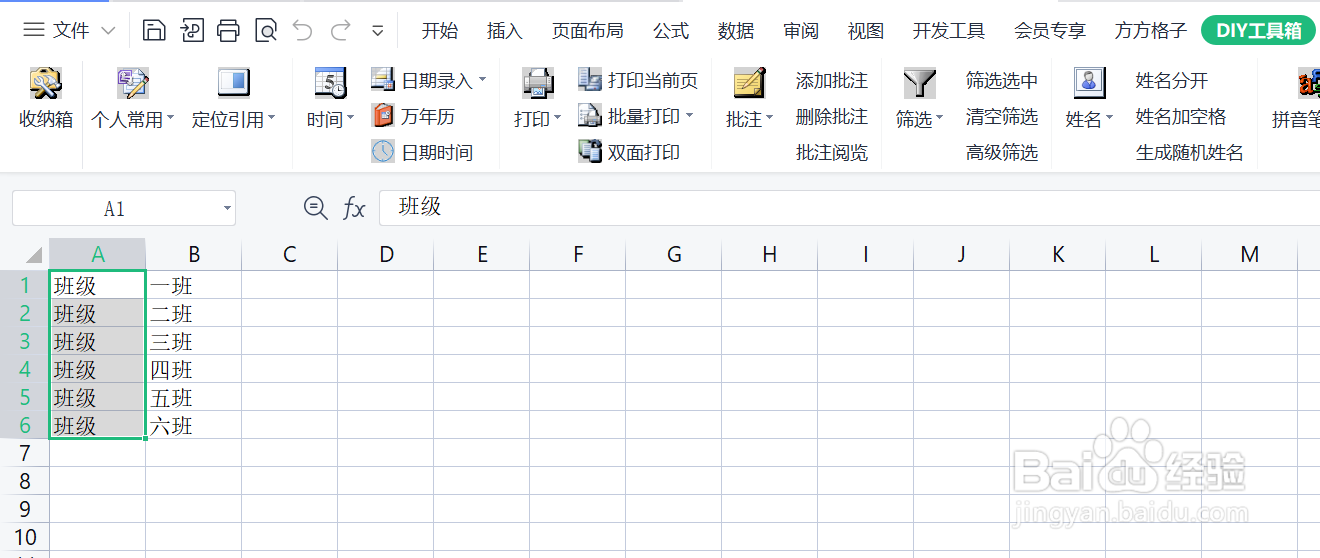Click 批注阅览
Screen dimensions: 1320x558
(x=832, y=152)
